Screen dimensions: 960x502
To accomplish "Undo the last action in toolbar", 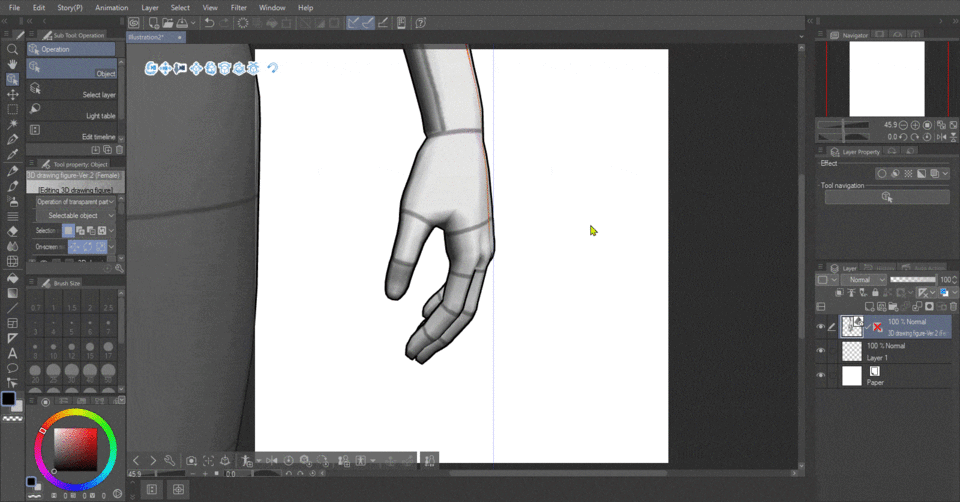I will tap(209, 23).
